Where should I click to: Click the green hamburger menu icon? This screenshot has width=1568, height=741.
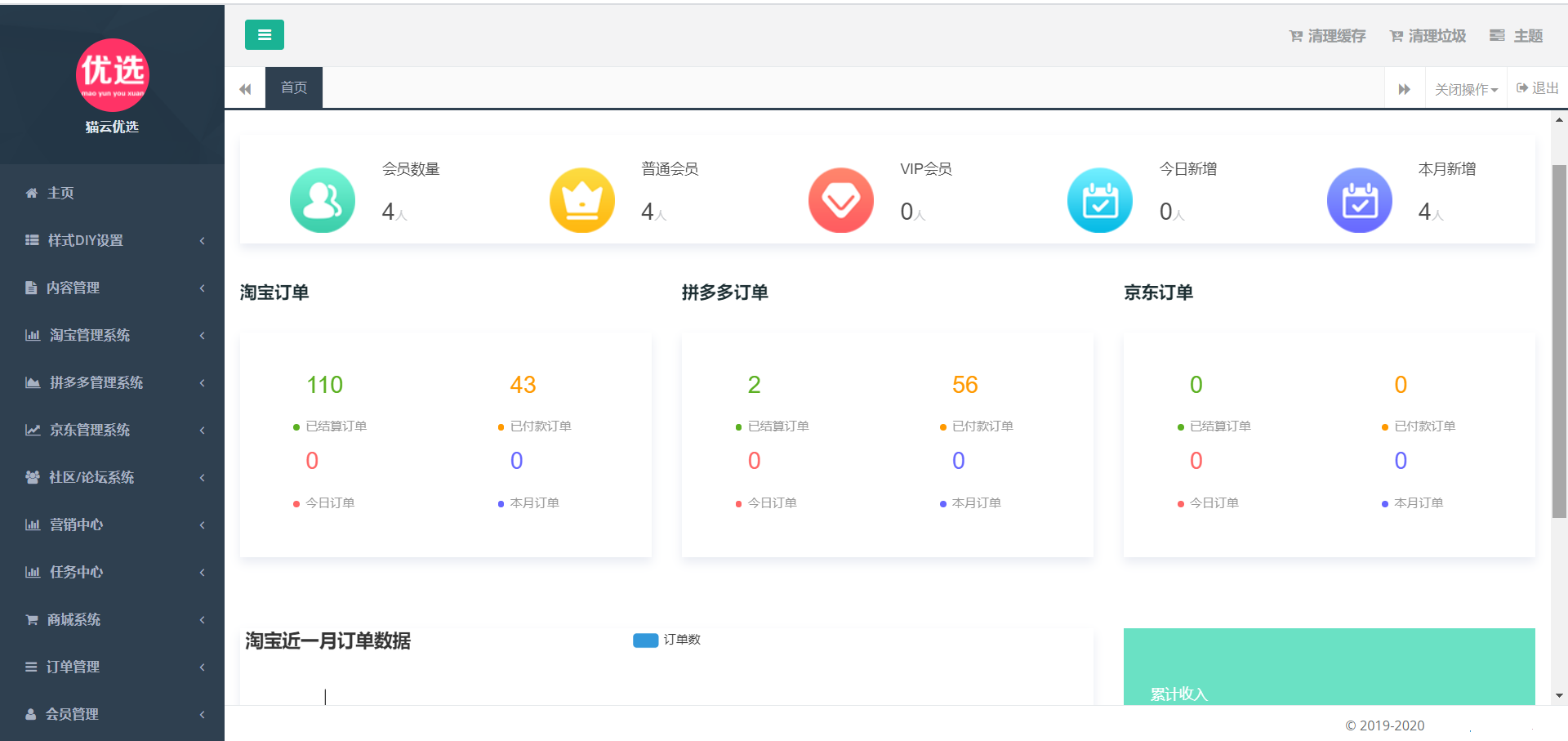[264, 35]
